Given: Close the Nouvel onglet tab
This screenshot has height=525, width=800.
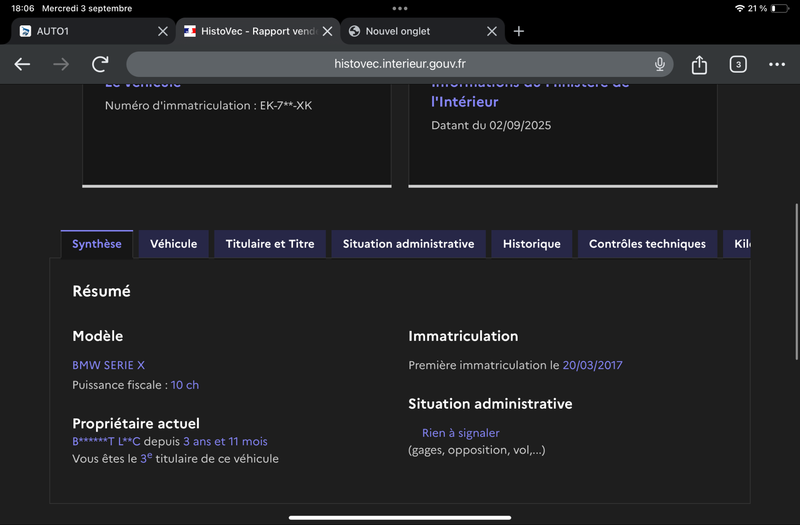Looking at the screenshot, I should [492, 31].
